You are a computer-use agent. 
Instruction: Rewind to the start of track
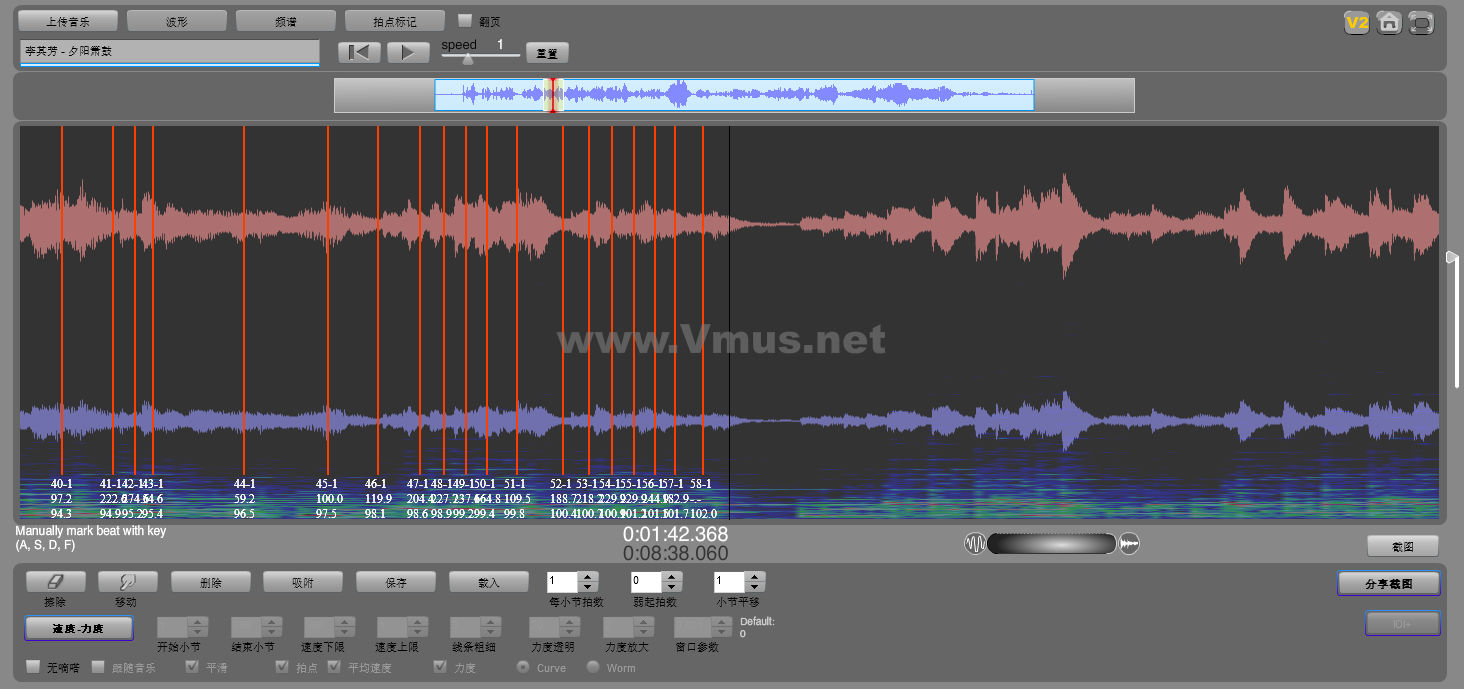coord(359,53)
